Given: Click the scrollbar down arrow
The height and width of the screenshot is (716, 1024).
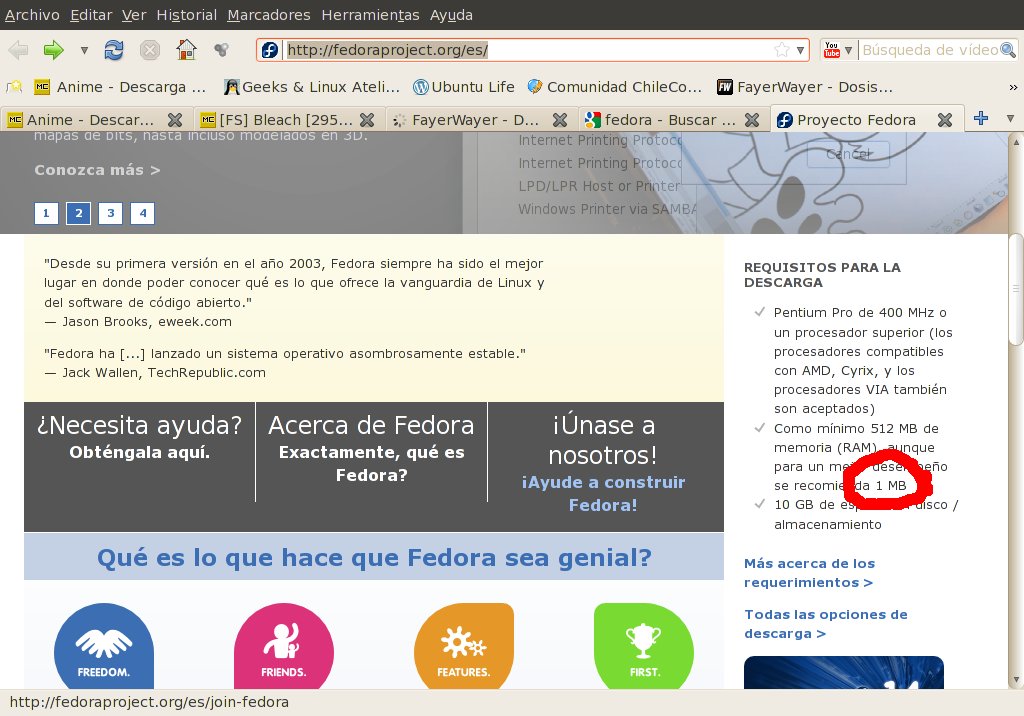Looking at the screenshot, I should 1016,680.
